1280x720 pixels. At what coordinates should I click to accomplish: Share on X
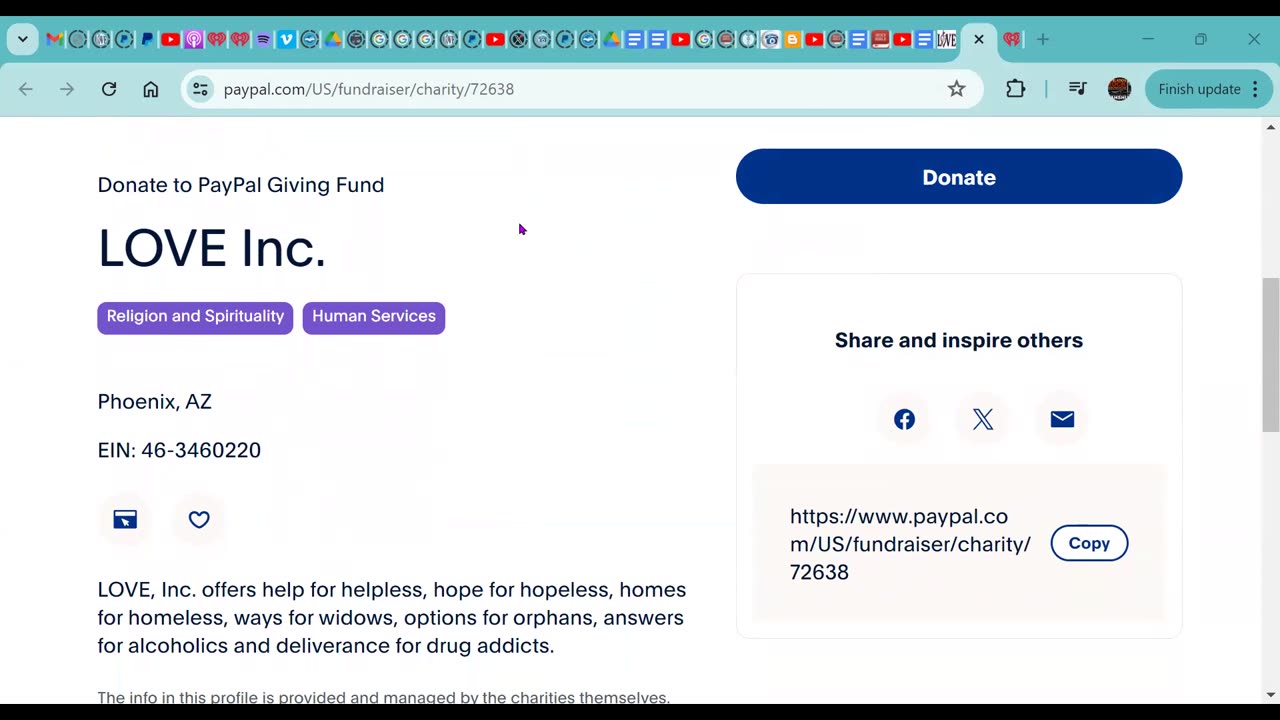[x=983, y=419]
